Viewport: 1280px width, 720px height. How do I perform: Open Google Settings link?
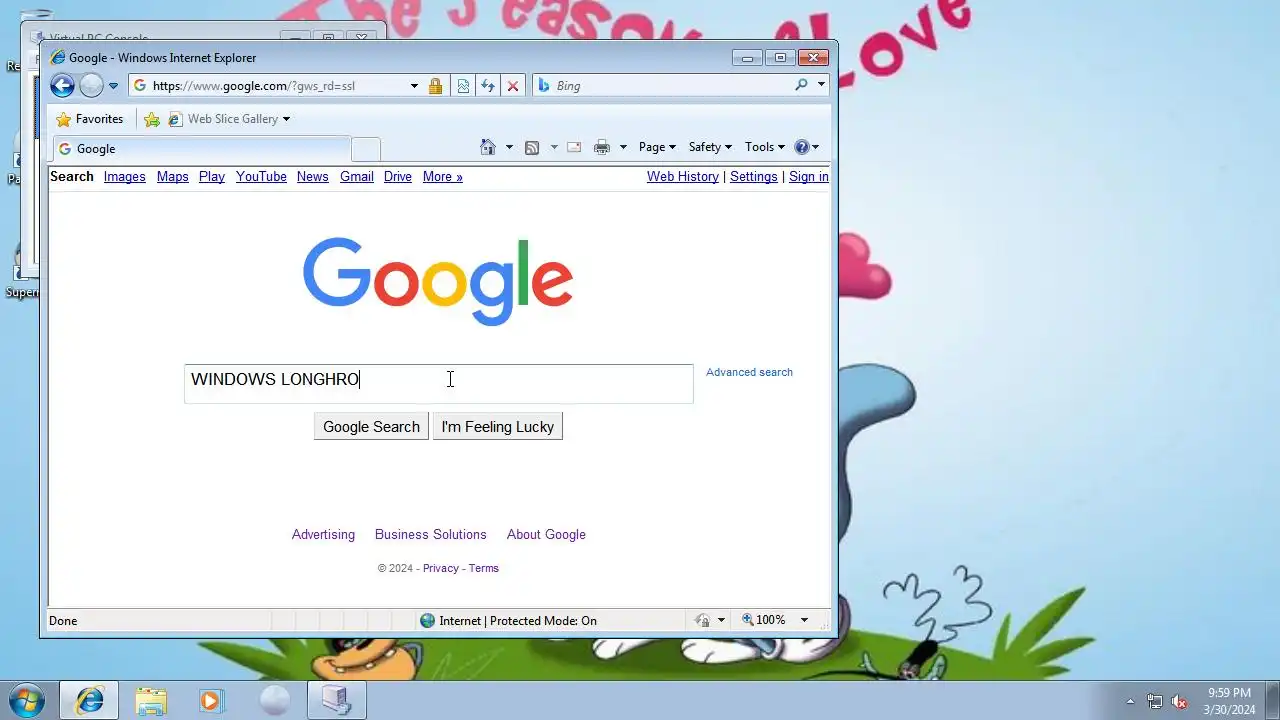754,177
